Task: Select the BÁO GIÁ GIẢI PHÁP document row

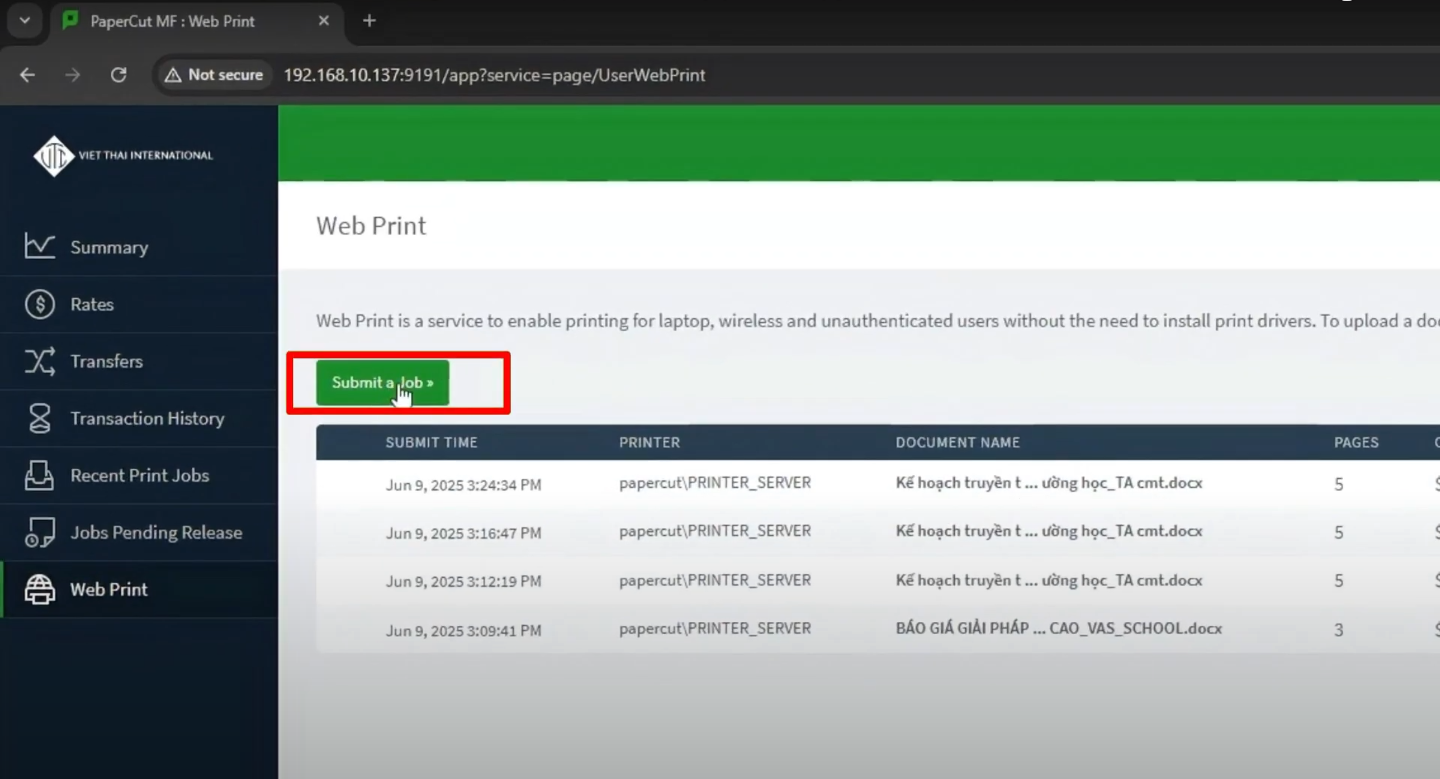Action: 1058,629
